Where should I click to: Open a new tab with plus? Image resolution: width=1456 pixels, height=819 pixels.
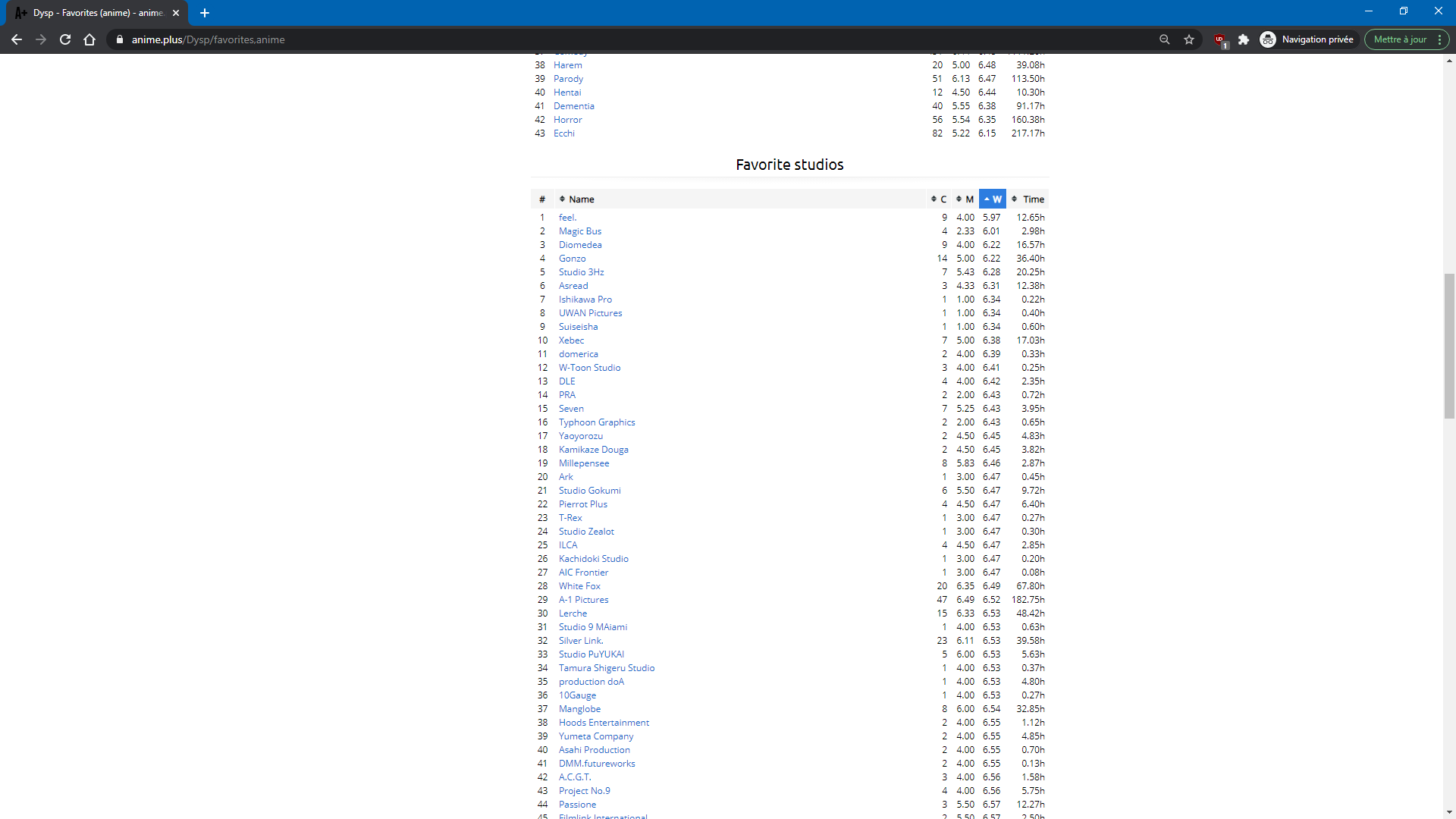click(205, 13)
